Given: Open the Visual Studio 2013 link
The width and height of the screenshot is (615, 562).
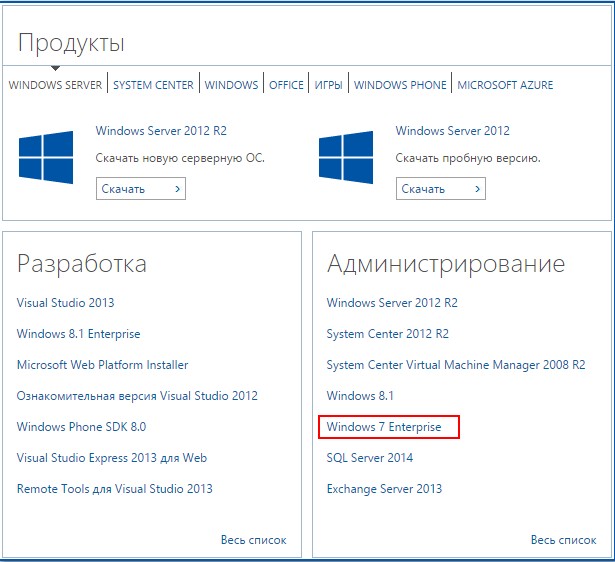Looking at the screenshot, I should pyautogui.click(x=66, y=302).
